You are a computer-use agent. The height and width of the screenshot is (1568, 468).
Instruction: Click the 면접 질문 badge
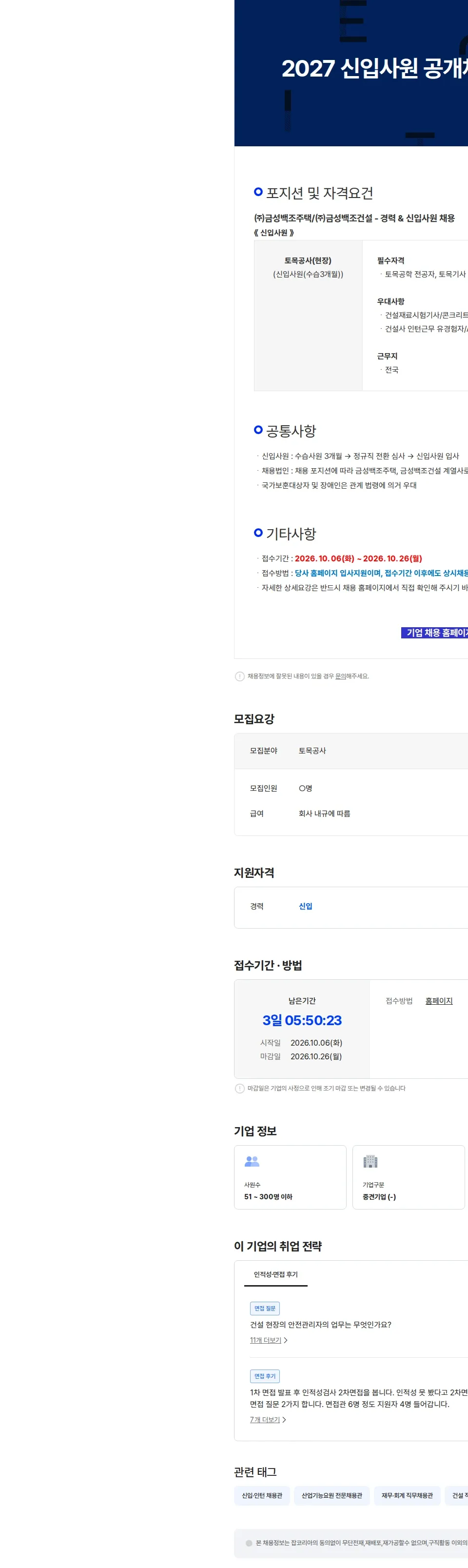pos(265,1308)
